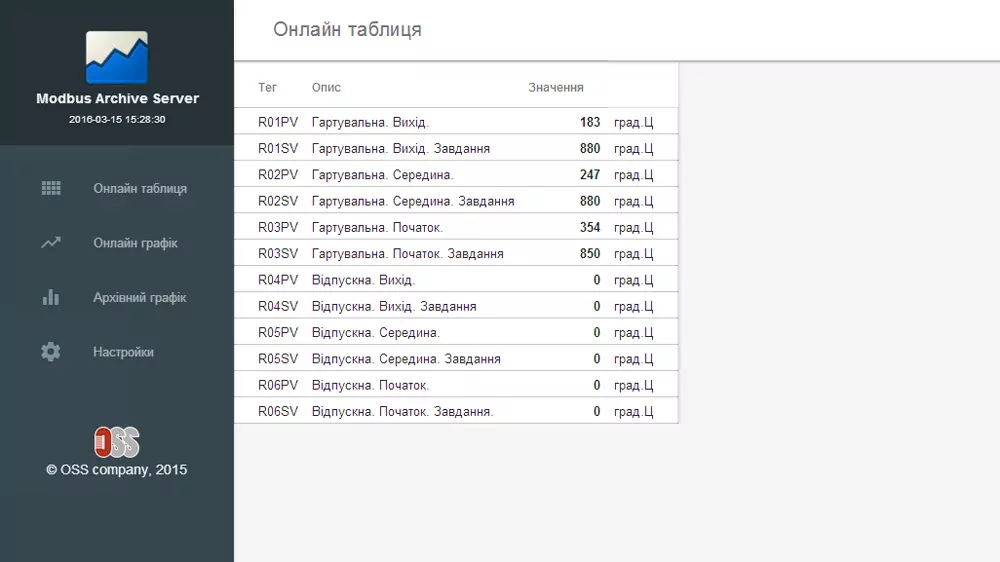The height and width of the screenshot is (562, 1000).
Task: Click the value 183 in row R01PV
Action: [590, 122]
